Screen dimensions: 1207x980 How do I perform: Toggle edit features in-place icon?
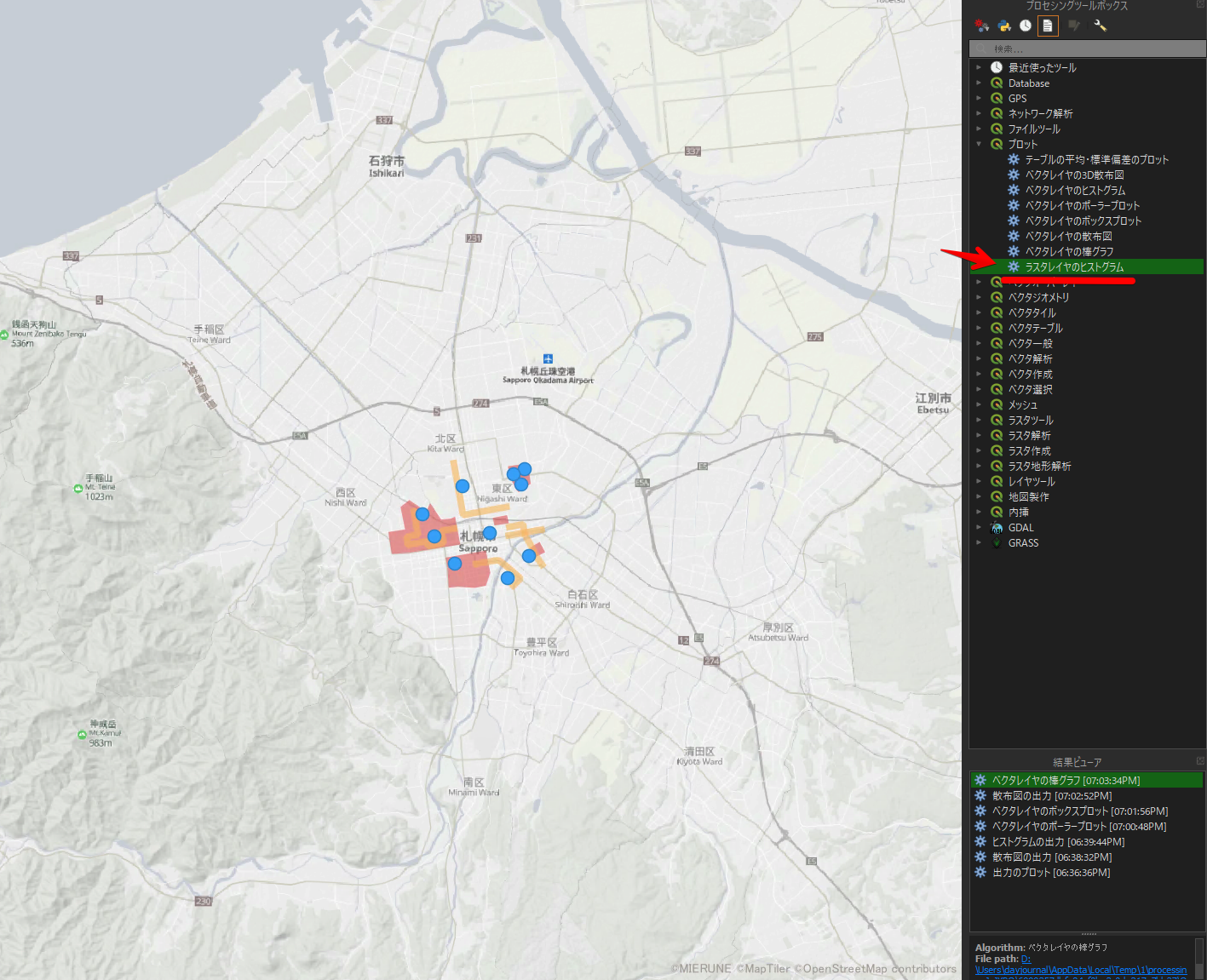pyautogui.click(x=1074, y=26)
